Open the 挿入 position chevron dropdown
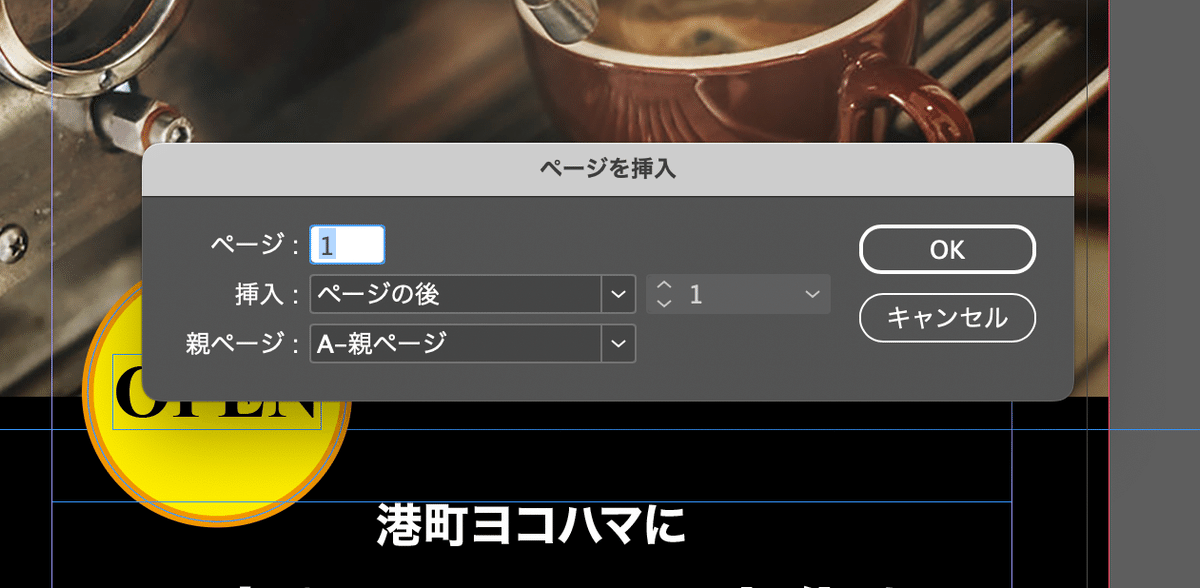The height and width of the screenshot is (588, 1200). pos(619,294)
